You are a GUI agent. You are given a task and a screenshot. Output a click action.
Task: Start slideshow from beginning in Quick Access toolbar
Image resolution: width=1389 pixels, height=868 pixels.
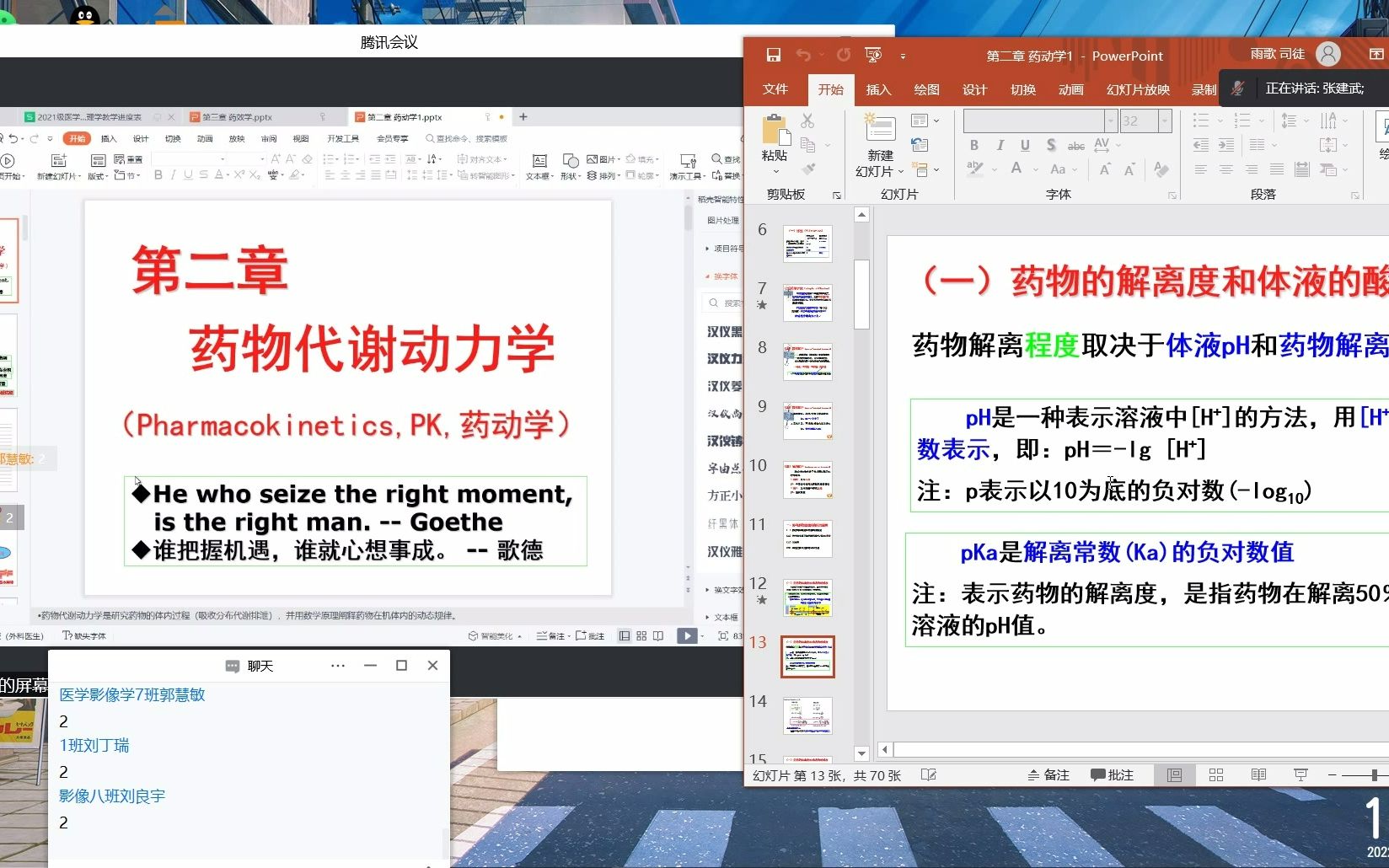tap(873, 56)
